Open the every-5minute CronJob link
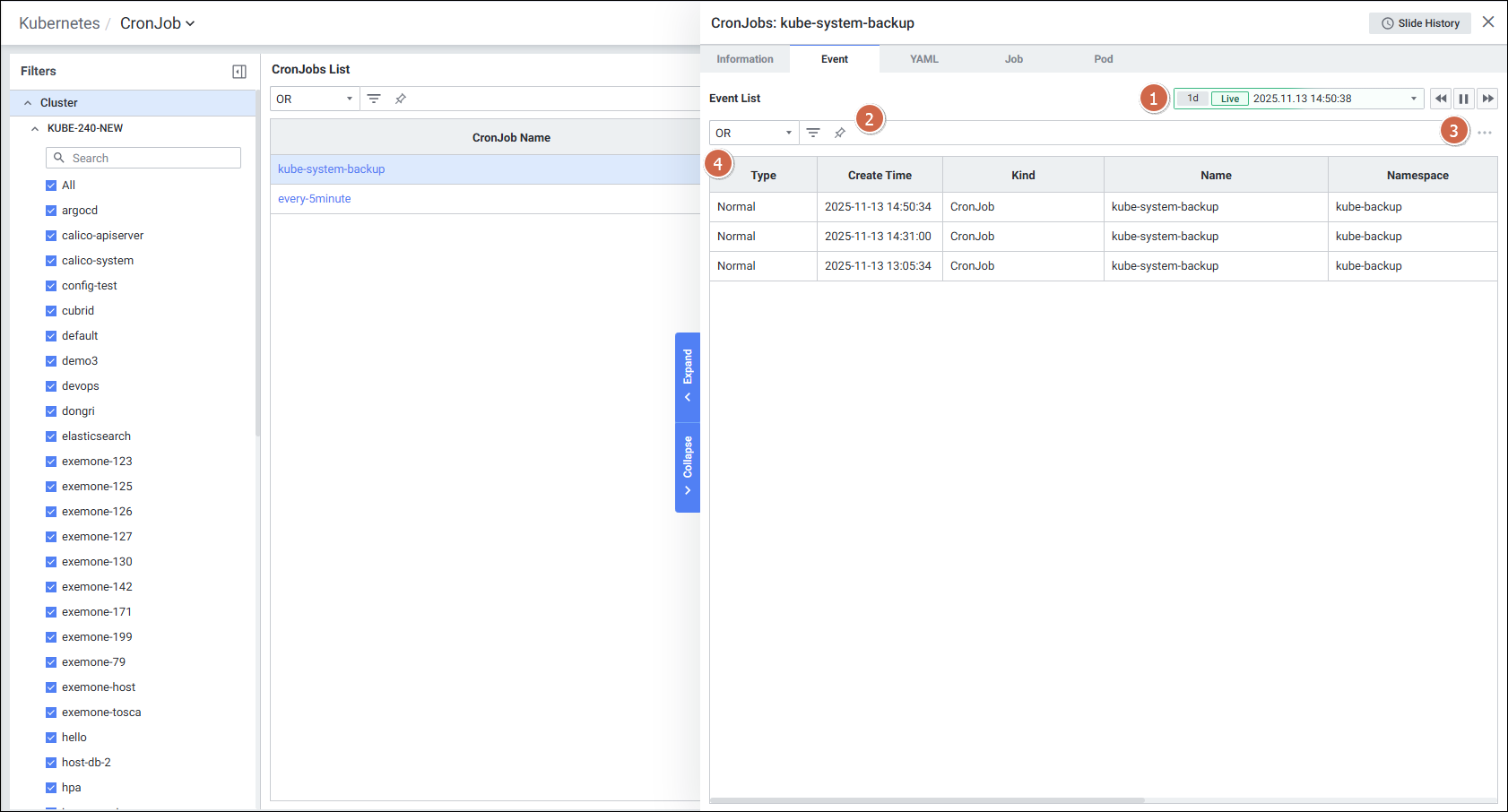Screen dimensions: 1508x812 click(315, 199)
